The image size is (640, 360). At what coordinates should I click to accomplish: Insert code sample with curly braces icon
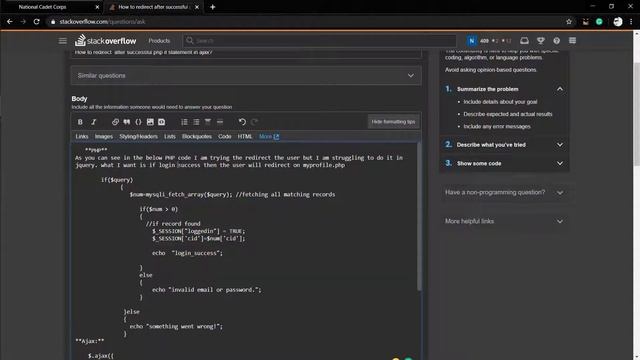pyautogui.click(x=138, y=122)
